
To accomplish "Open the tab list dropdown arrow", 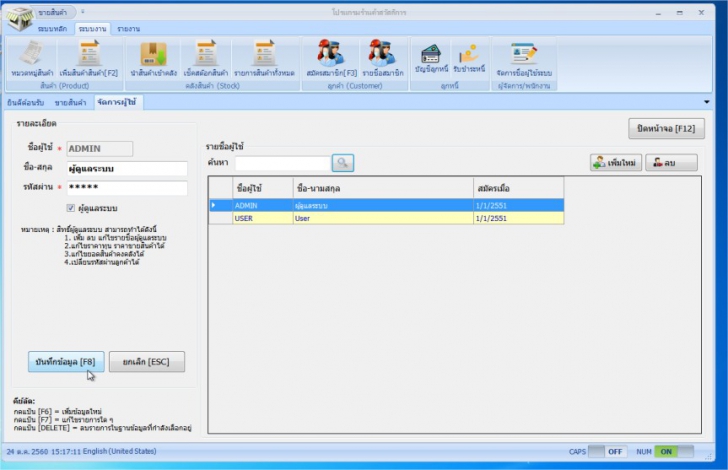I will click(707, 102).
